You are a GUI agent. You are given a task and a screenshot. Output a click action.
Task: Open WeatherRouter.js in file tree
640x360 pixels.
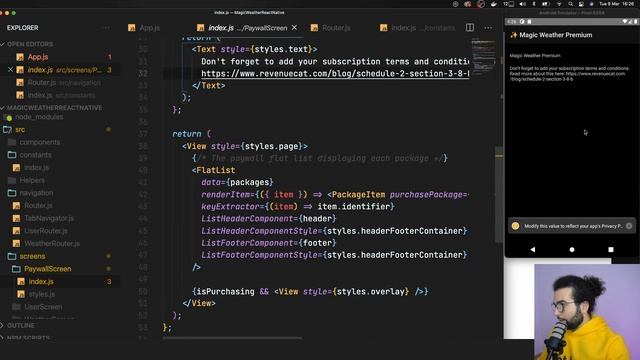47,243
